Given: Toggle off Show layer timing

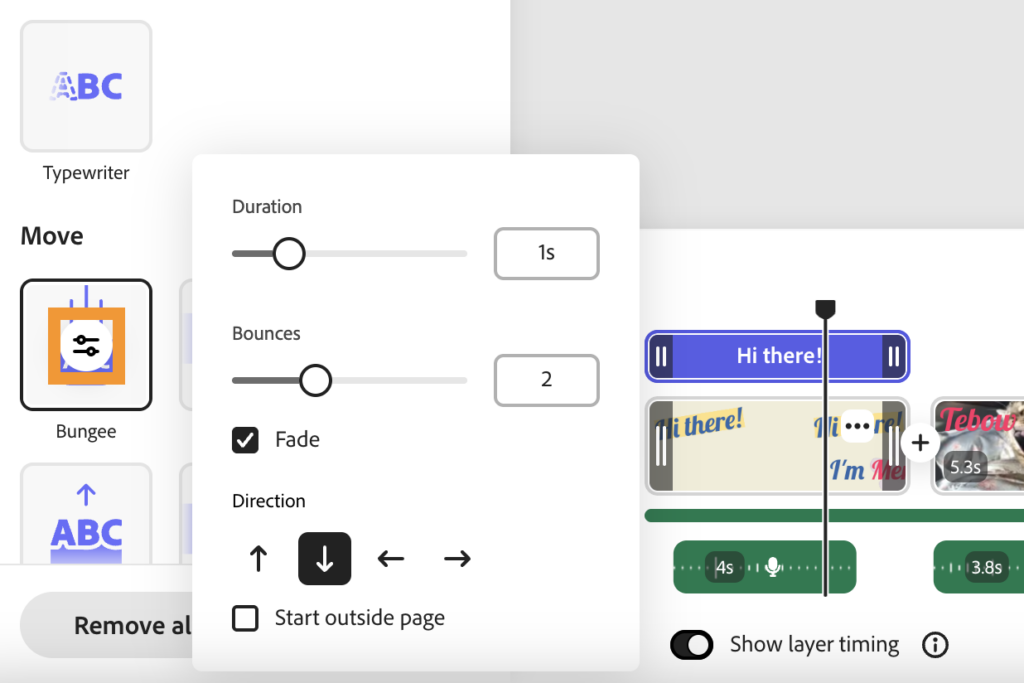Looking at the screenshot, I should tap(691, 645).
